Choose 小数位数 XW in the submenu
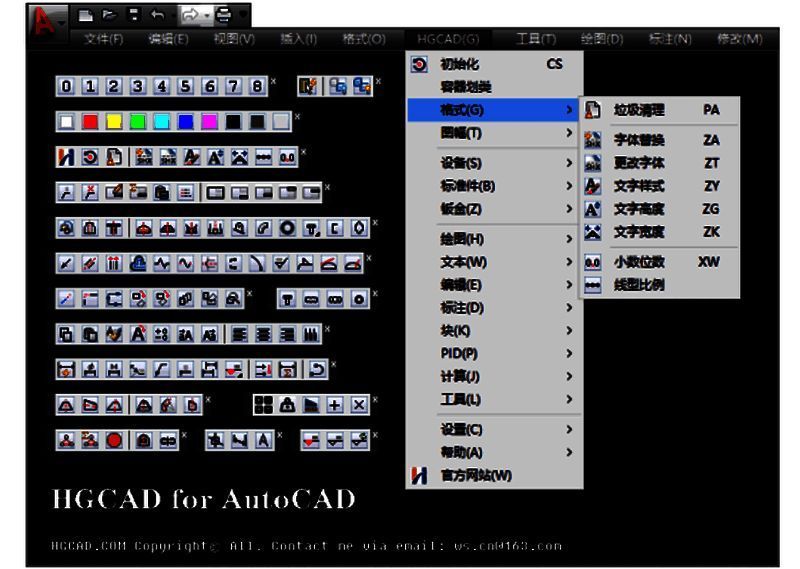This screenshot has width=800, height=569. pyautogui.click(x=659, y=262)
